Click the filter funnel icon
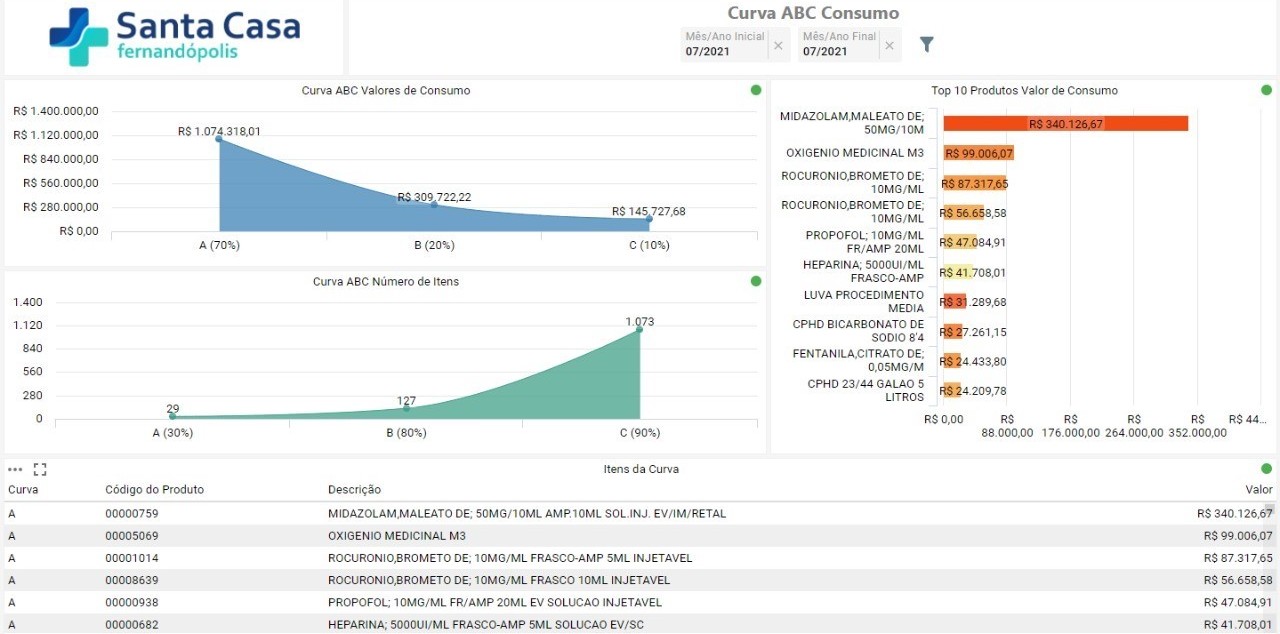This screenshot has width=1280, height=634. pos(926,44)
